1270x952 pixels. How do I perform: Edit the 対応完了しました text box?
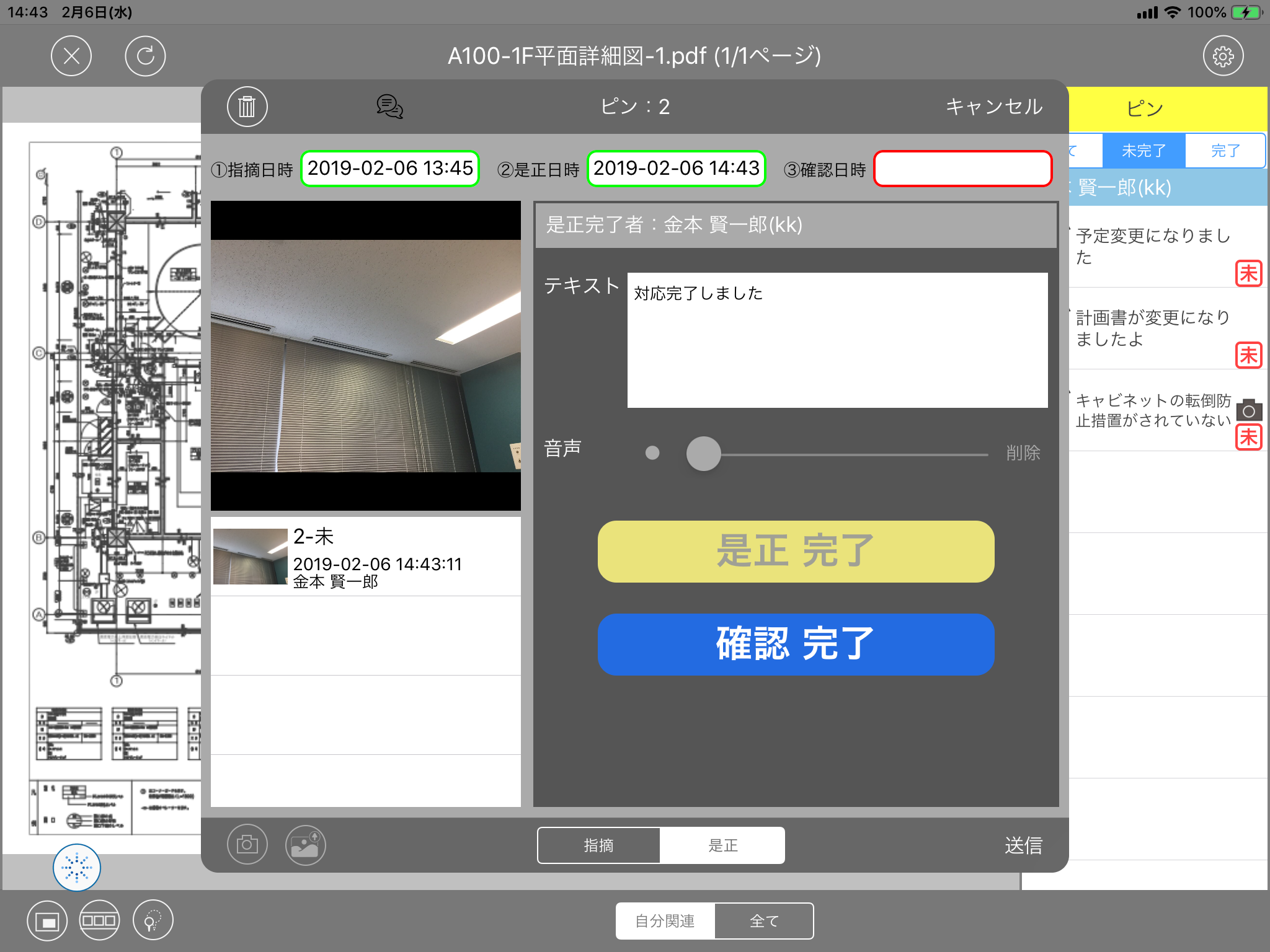837,340
